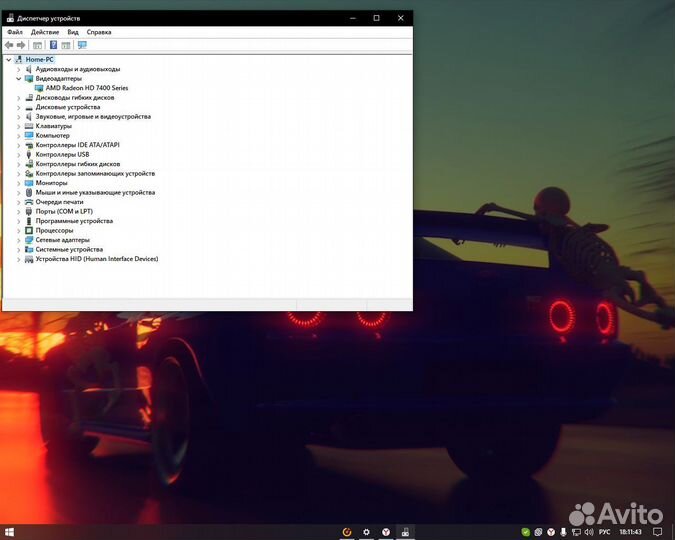This screenshot has height=540, width=675.
Task: Click the Контроллеры IDE ATA/ATAPI icon
Action: (x=29, y=145)
